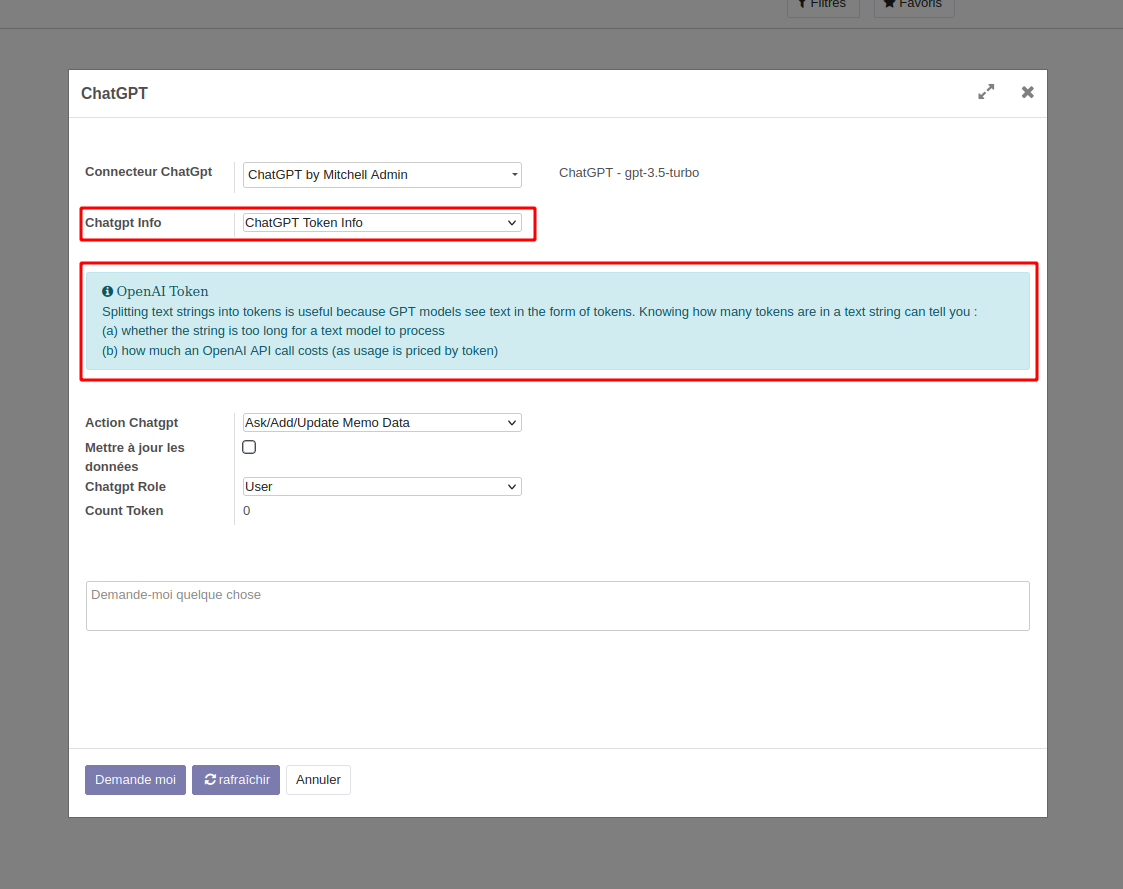1123x889 pixels.
Task: Click the Annuler button
Action: click(318, 779)
